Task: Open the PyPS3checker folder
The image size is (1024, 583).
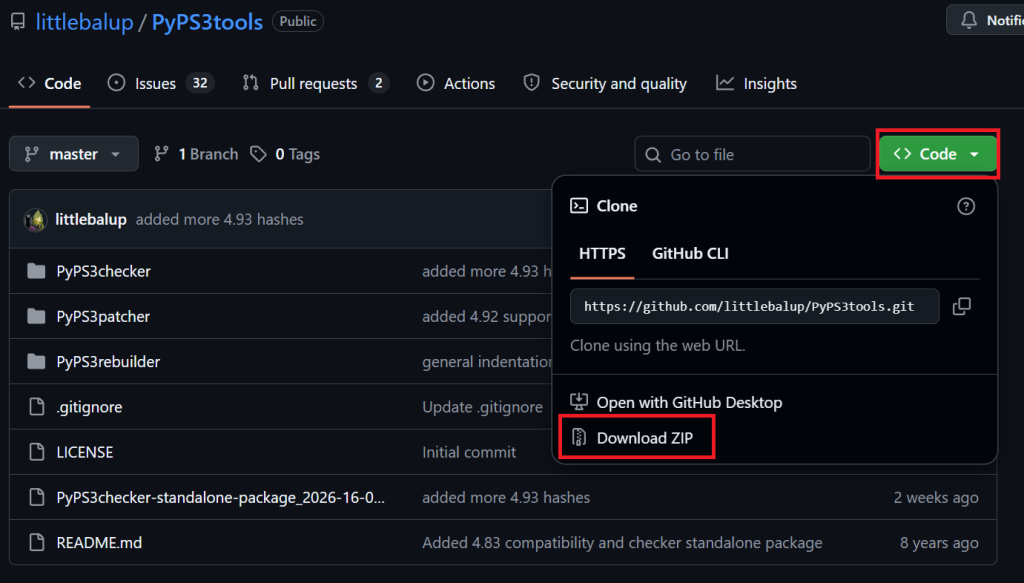Action: pos(103,271)
